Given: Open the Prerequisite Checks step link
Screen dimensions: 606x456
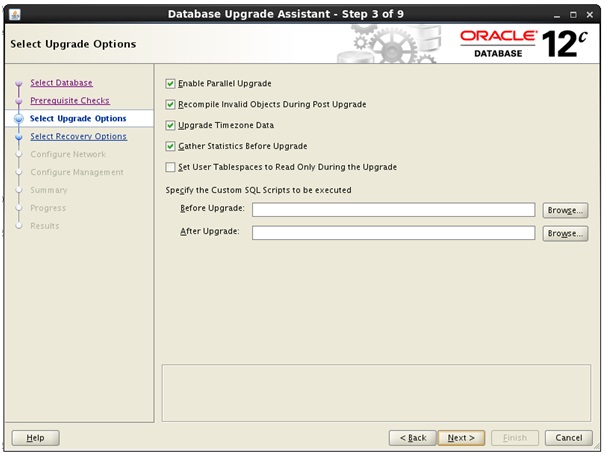Looking at the screenshot, I should [x=70, y=101].
